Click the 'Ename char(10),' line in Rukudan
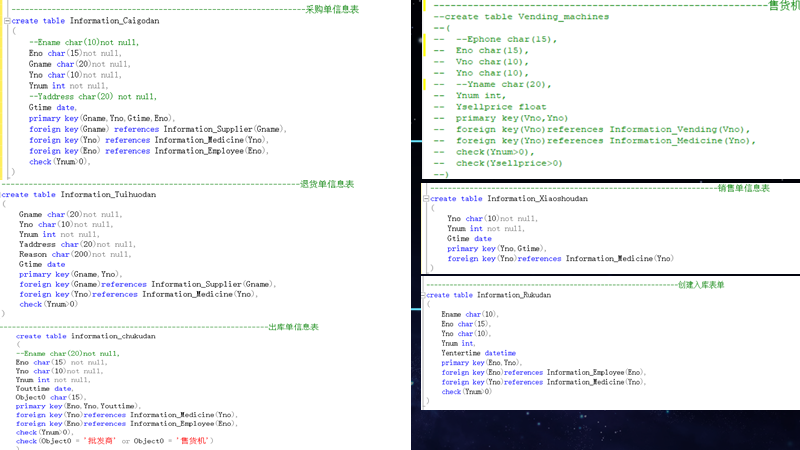The width and height of the screenshot is (800, 450). (x=470, y=314)
